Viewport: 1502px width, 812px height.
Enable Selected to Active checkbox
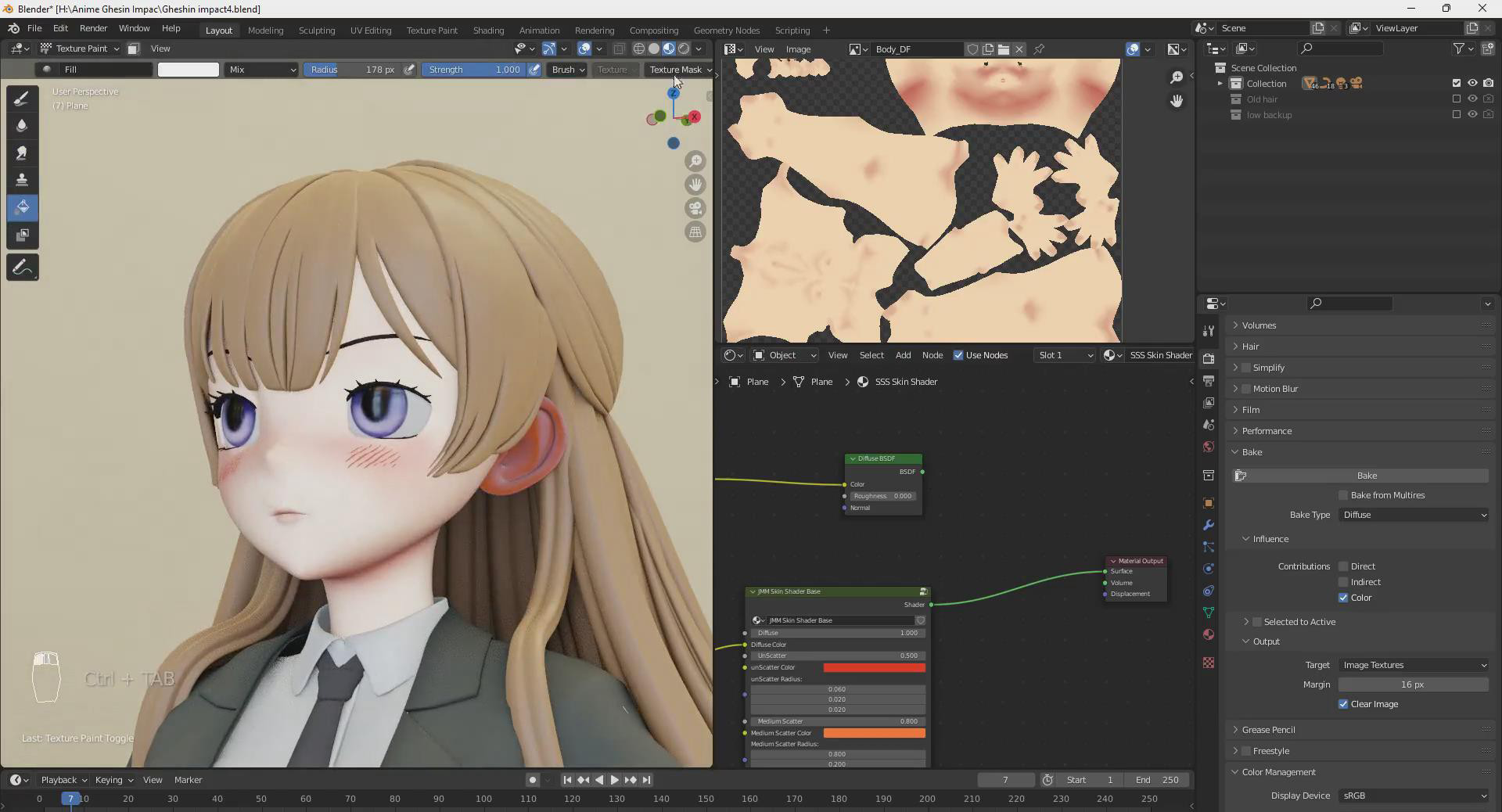(1257, 622)
